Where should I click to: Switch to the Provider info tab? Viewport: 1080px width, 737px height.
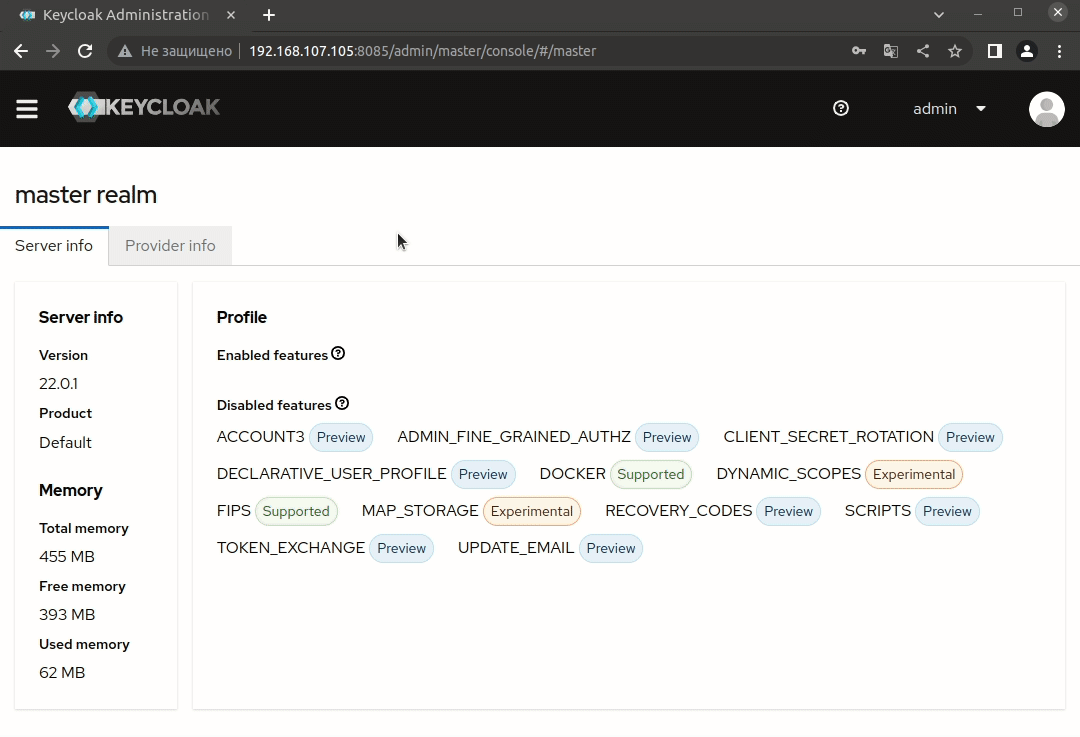coord(170,246)
